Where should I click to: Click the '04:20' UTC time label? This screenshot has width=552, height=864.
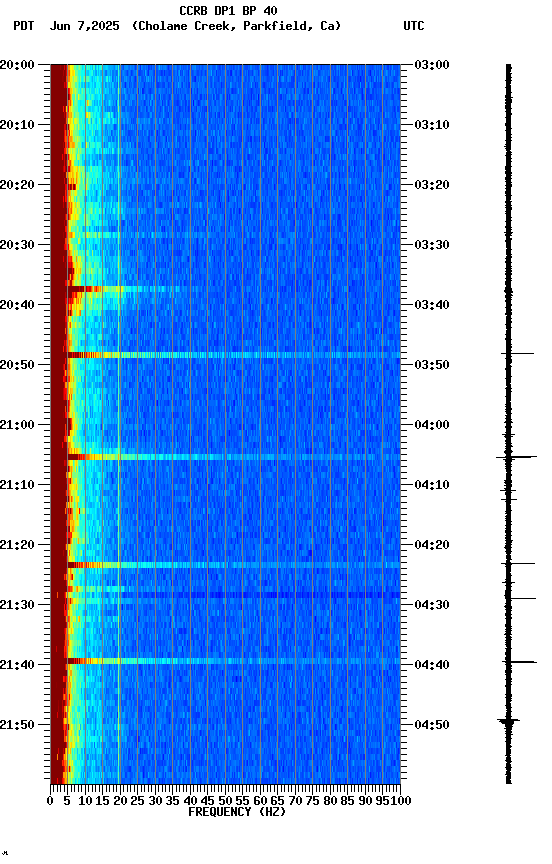pyautogui.click(x=432, y=545)
